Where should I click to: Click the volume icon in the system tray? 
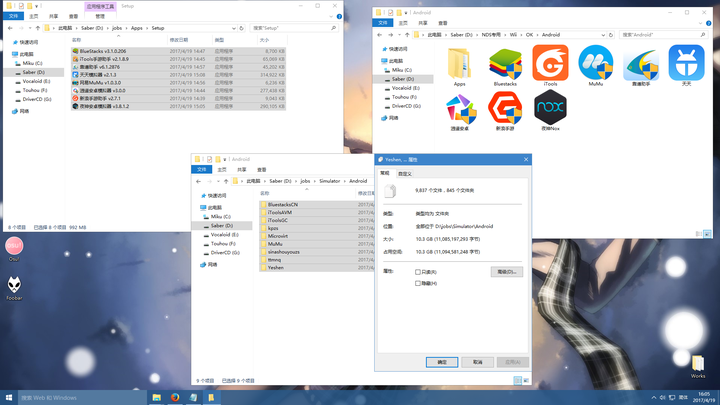pyautogui.click(x=662, y=398)
